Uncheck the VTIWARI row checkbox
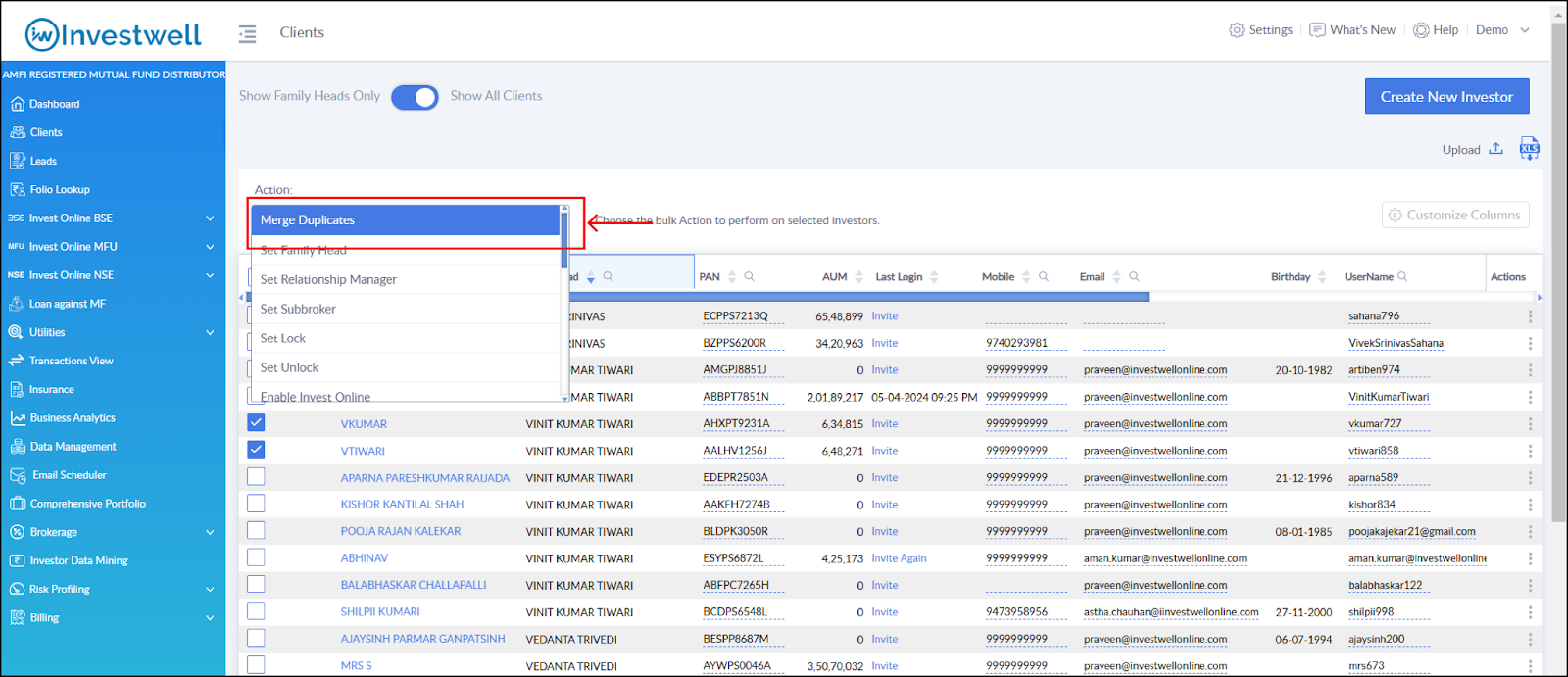 [x=256, y=450]
